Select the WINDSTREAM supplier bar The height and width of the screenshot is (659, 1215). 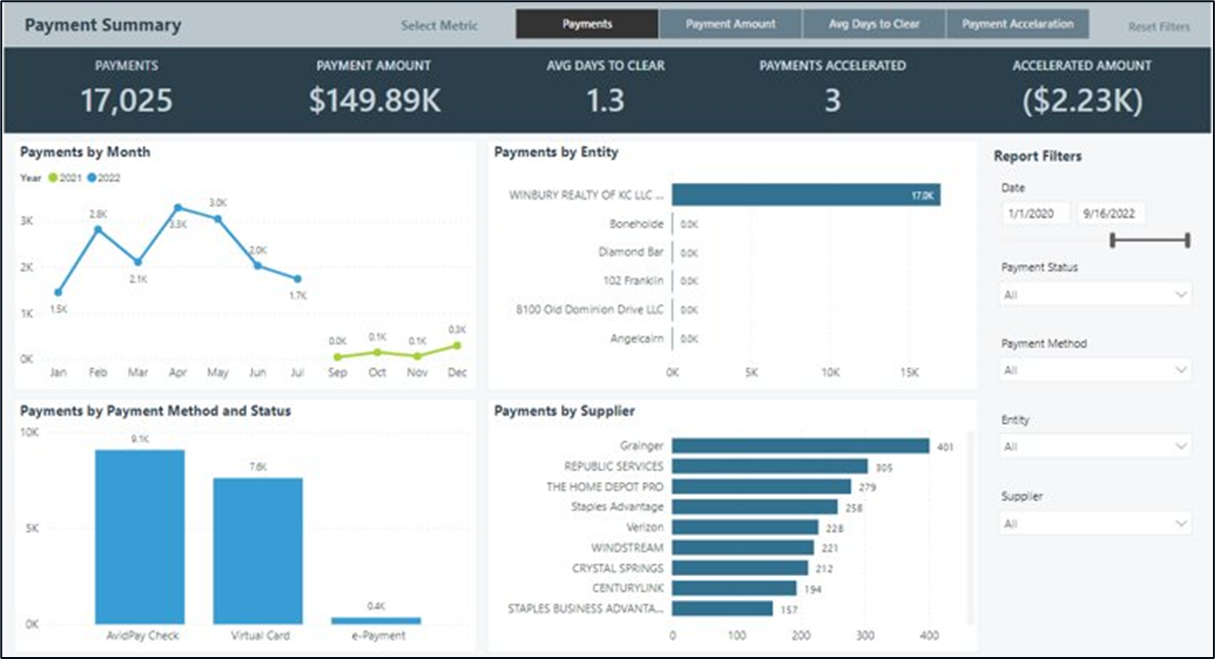(743, 548)
